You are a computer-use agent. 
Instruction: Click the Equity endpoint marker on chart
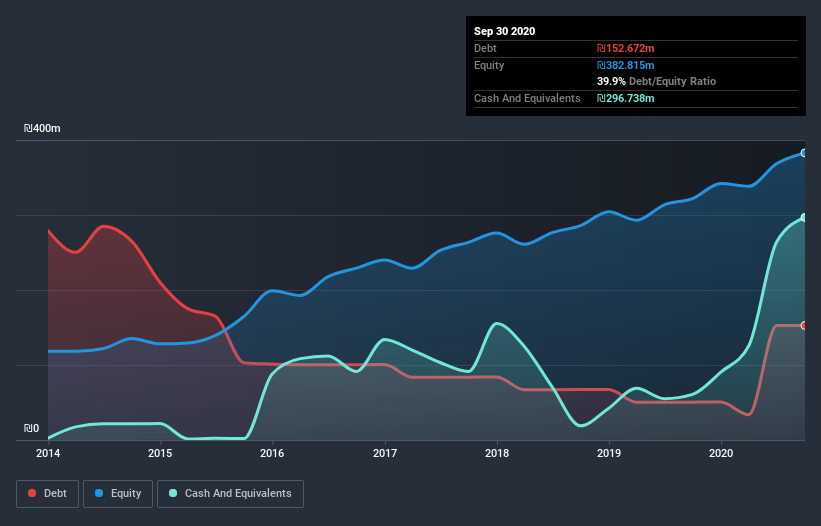point(804,153)
